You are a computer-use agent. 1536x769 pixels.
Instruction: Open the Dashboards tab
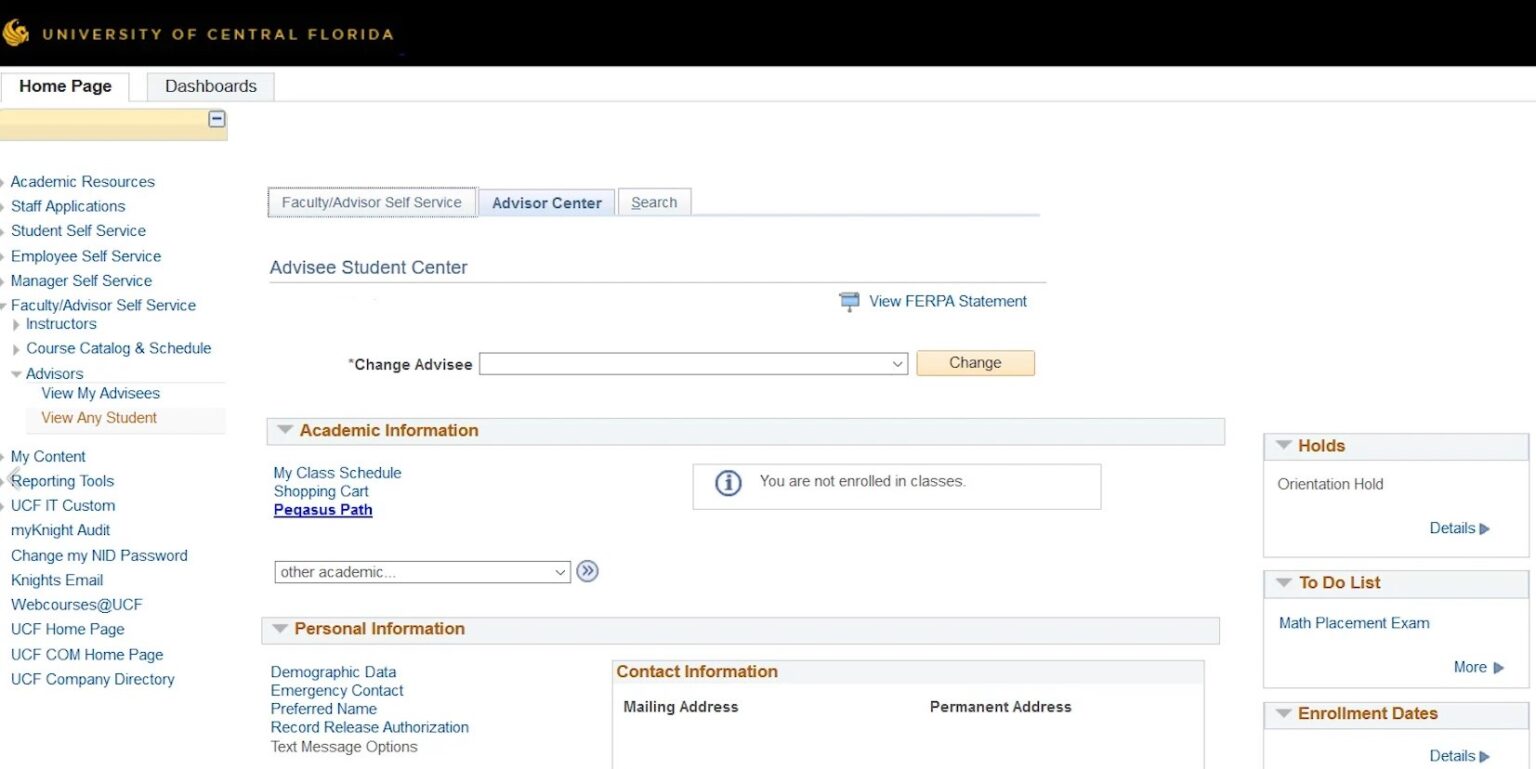pyautogui.click(x=210, y=86)
